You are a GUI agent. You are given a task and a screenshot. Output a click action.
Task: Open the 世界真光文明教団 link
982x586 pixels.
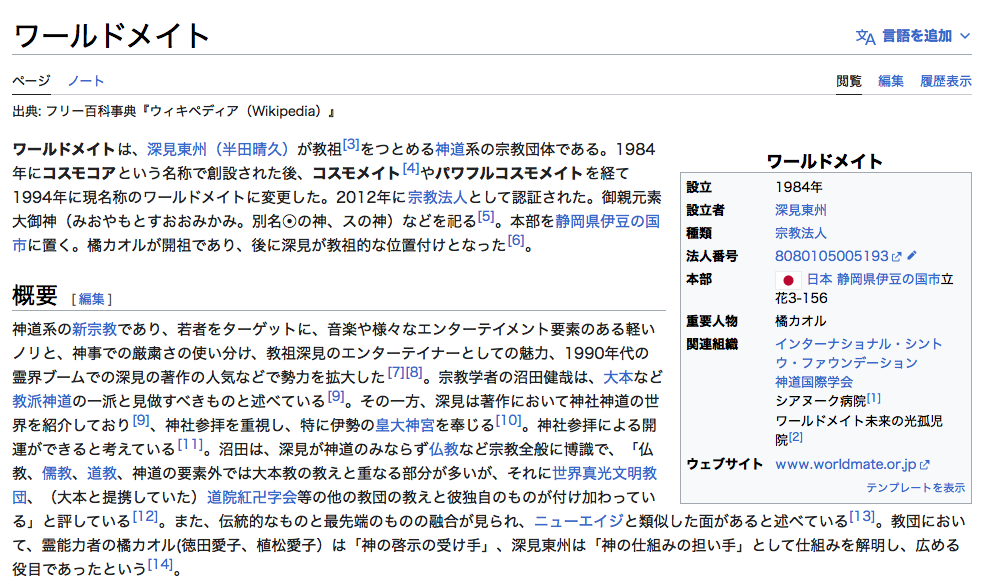335,485
